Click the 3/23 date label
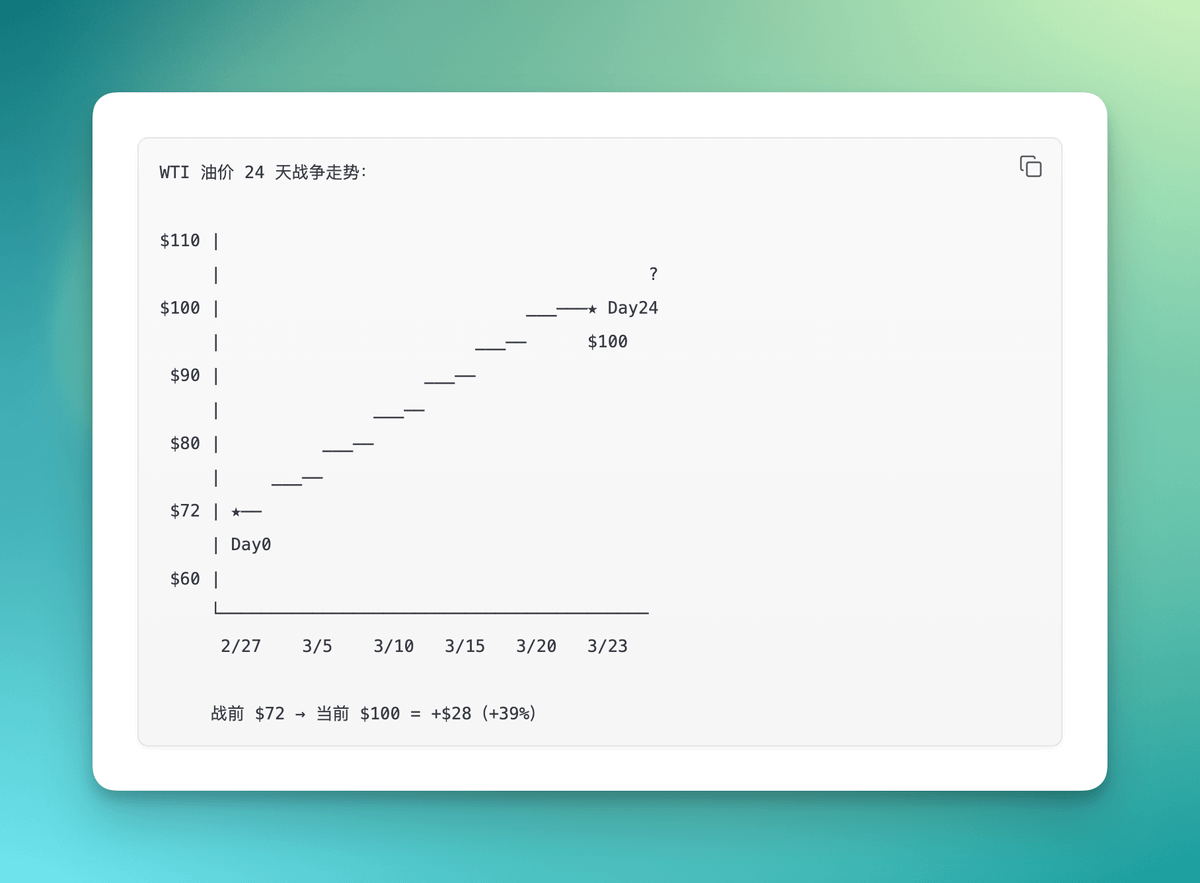The width and height of the screenshot is (1200, 883). (607, 646)
